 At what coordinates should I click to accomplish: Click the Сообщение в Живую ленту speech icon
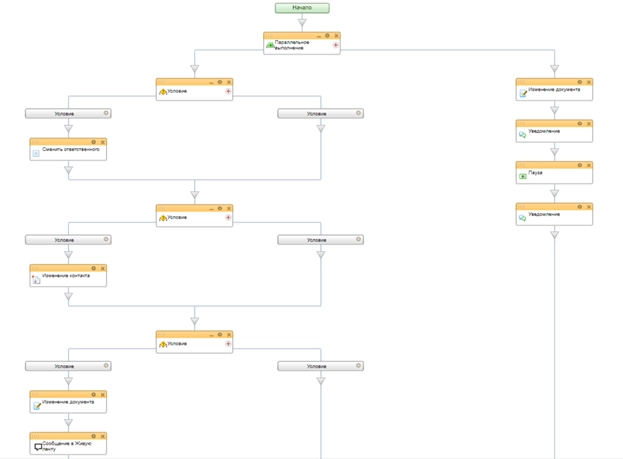point(37,447)
